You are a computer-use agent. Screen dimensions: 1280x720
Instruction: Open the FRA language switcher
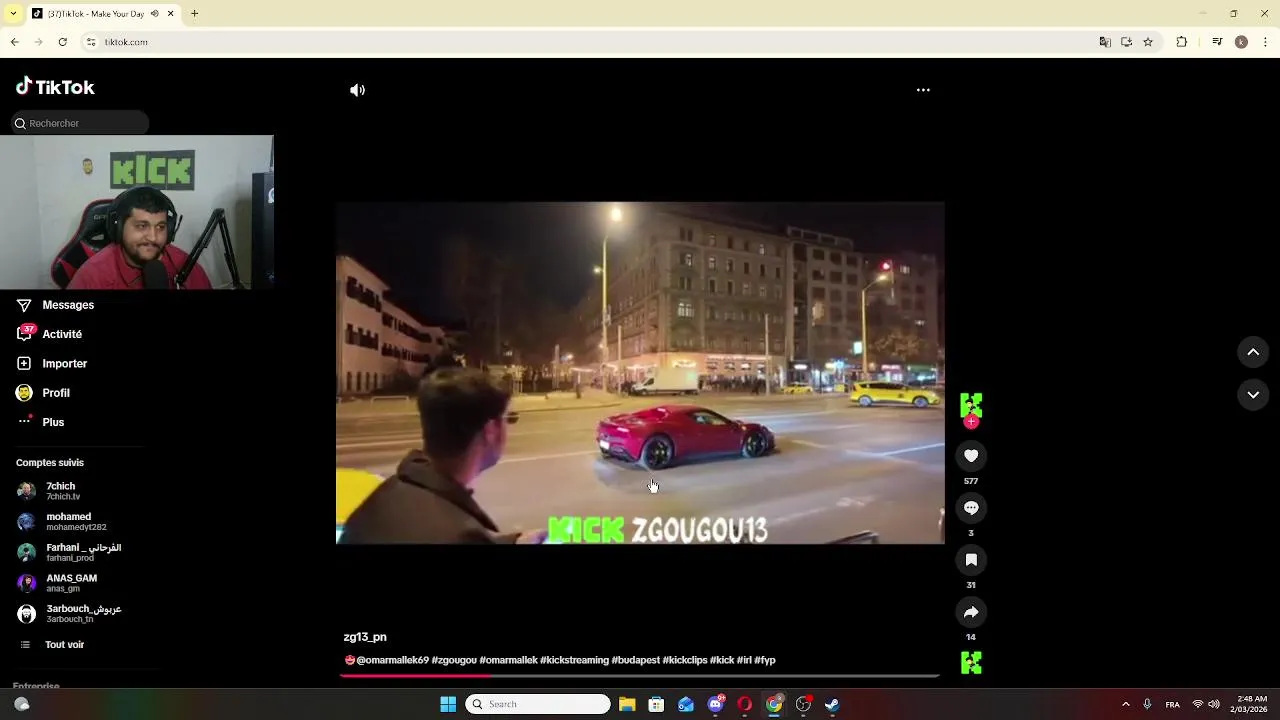pyautogui.click(x=1172, y=704)
